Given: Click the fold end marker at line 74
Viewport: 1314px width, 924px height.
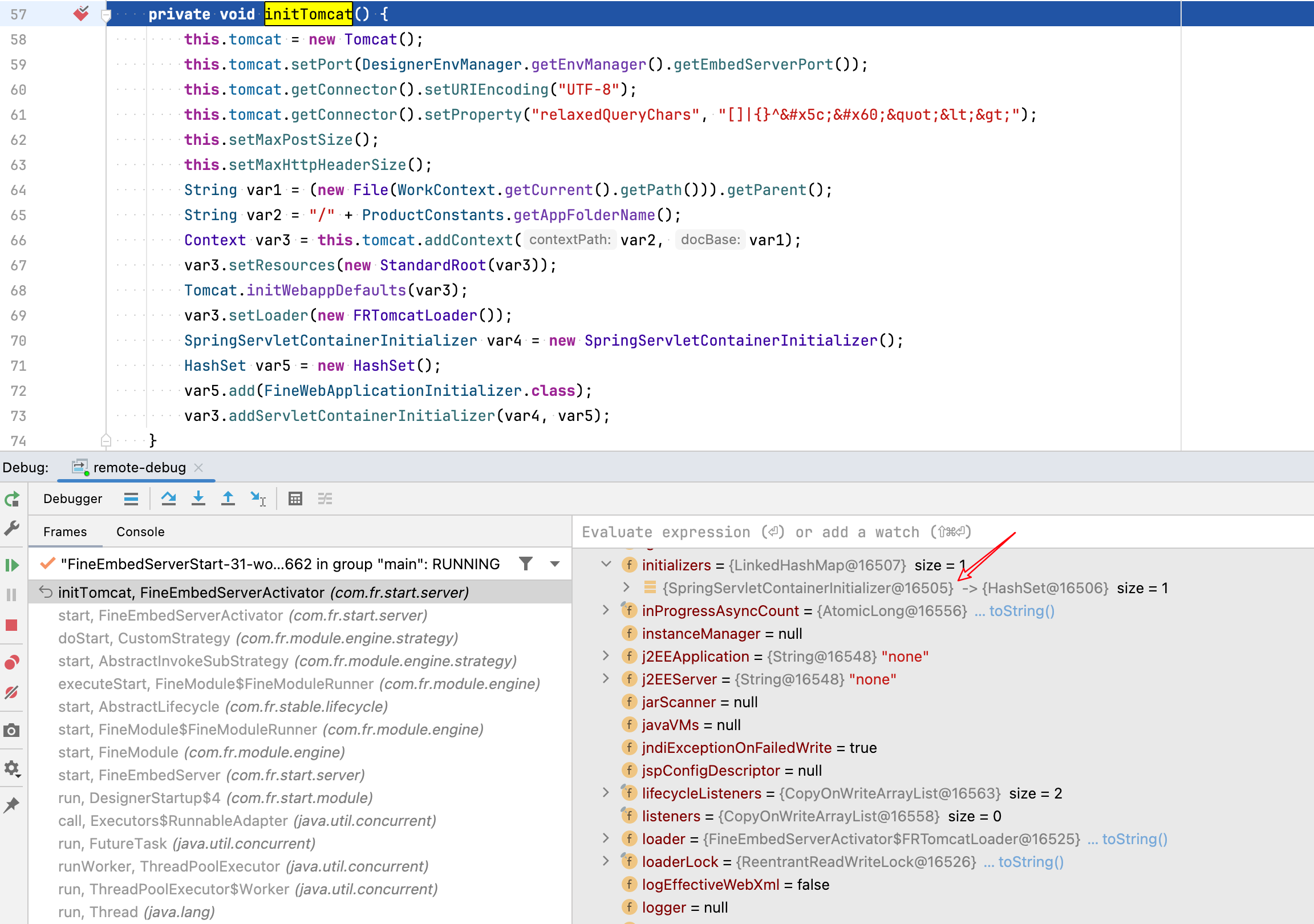Looking at the screenshot, I should point(106,440).
